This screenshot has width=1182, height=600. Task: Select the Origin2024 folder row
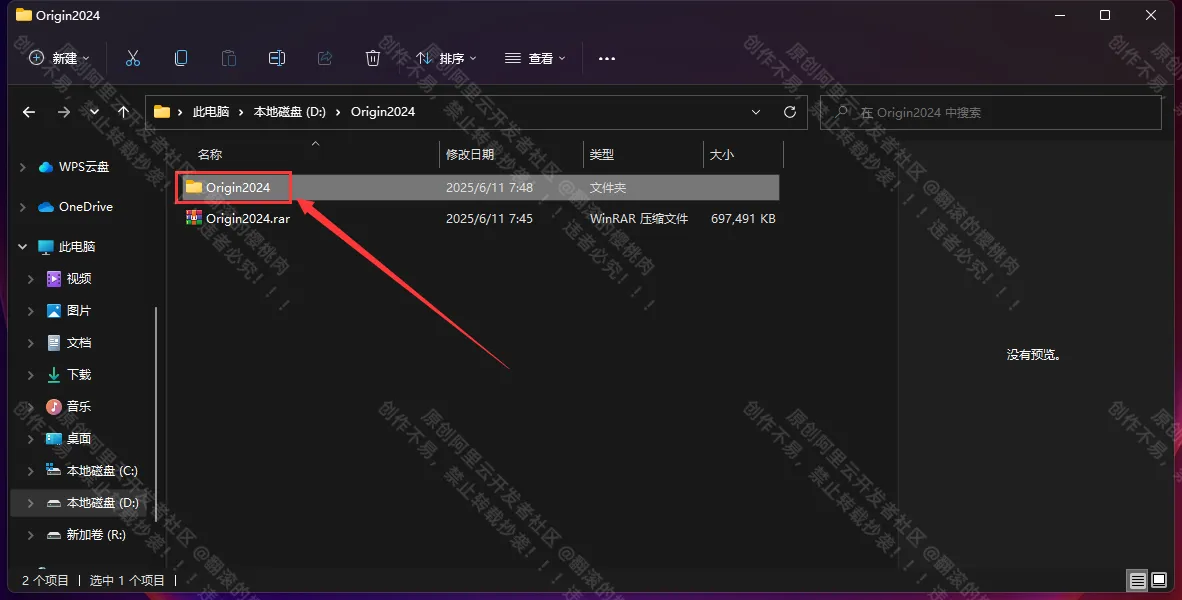(x=480, y=188)
